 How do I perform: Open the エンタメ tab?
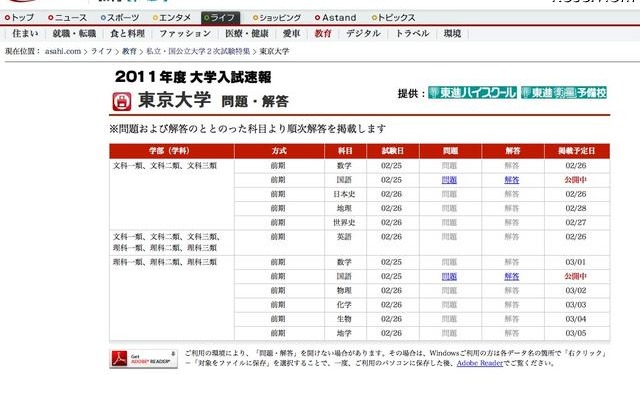[172, 18]
